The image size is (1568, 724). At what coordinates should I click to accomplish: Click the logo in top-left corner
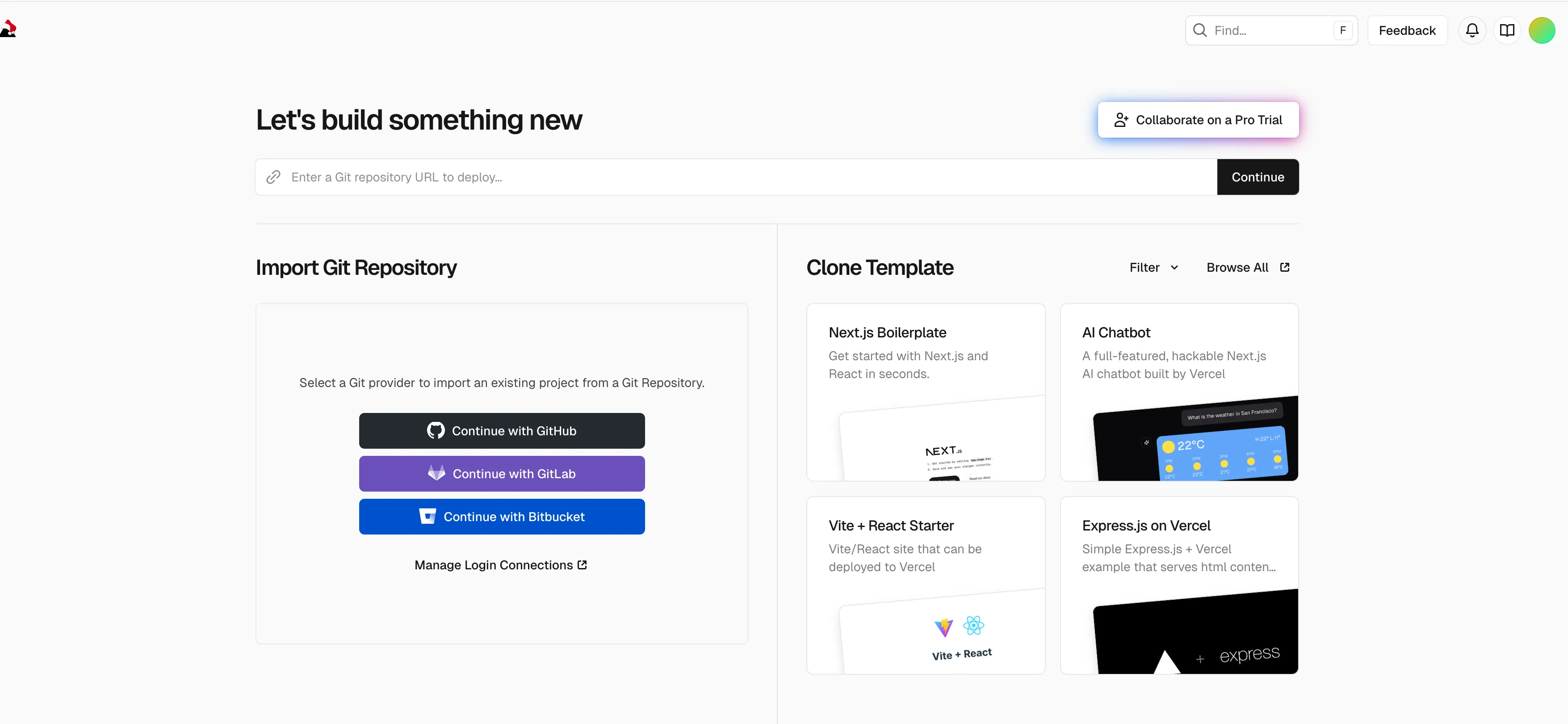[x=8, y=29]
